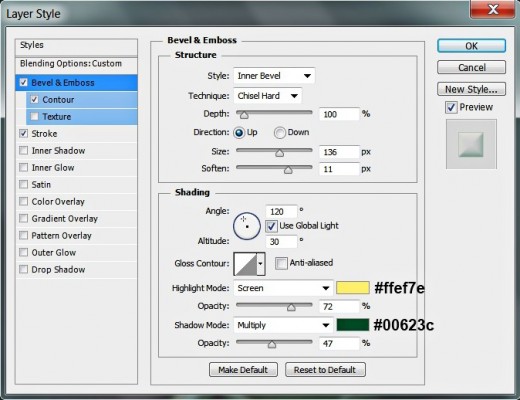The height and width of the screenshot is (400, 520).
Task: Toggle Use Global Light checkbox
Action: (x=271, y=226)
